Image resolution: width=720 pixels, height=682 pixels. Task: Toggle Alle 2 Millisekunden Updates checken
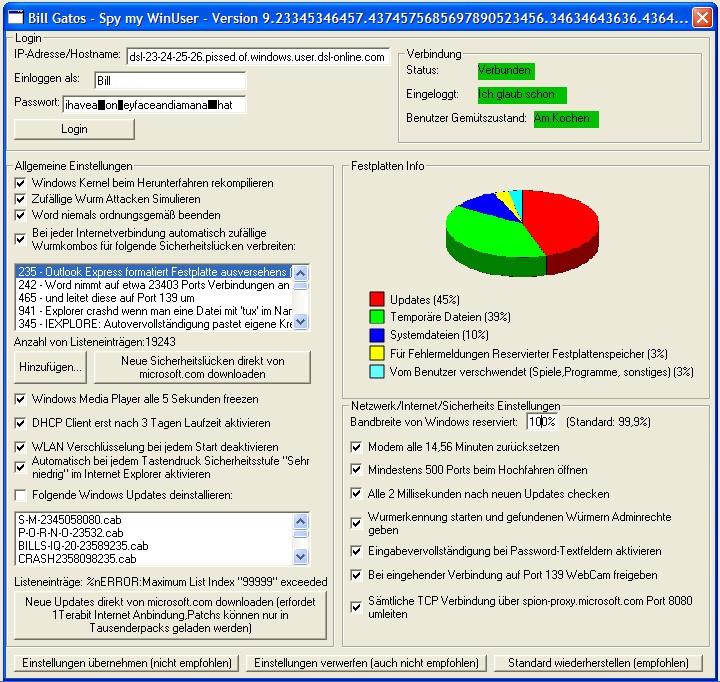pyautogui.click(x=356, y=493)
